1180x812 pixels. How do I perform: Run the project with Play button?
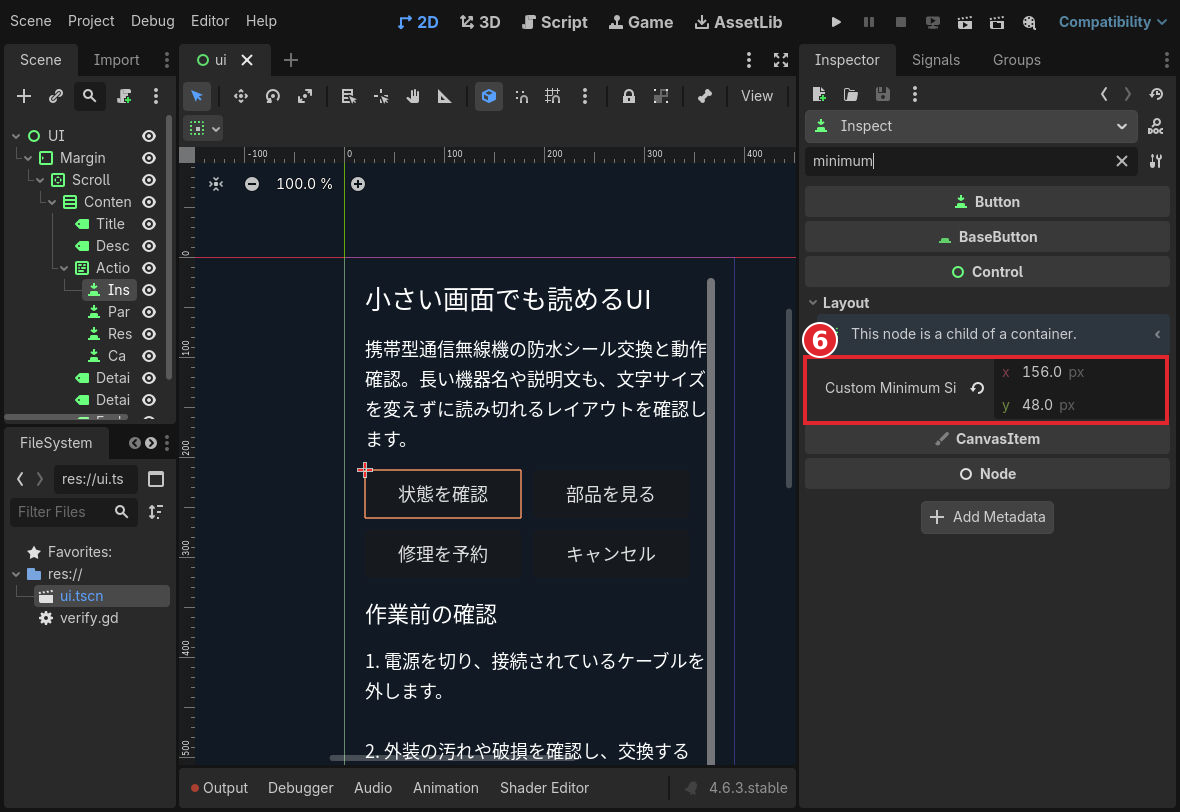[836, 22]
